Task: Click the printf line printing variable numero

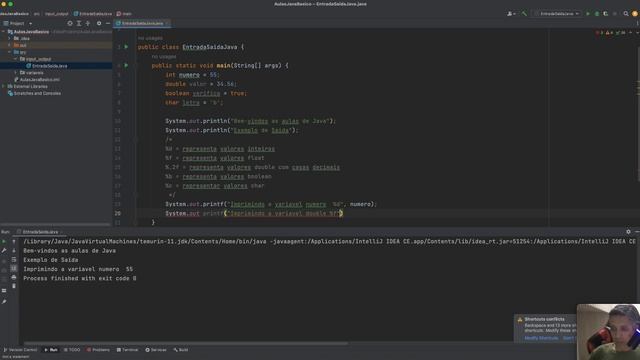Action: coord(271,204)
